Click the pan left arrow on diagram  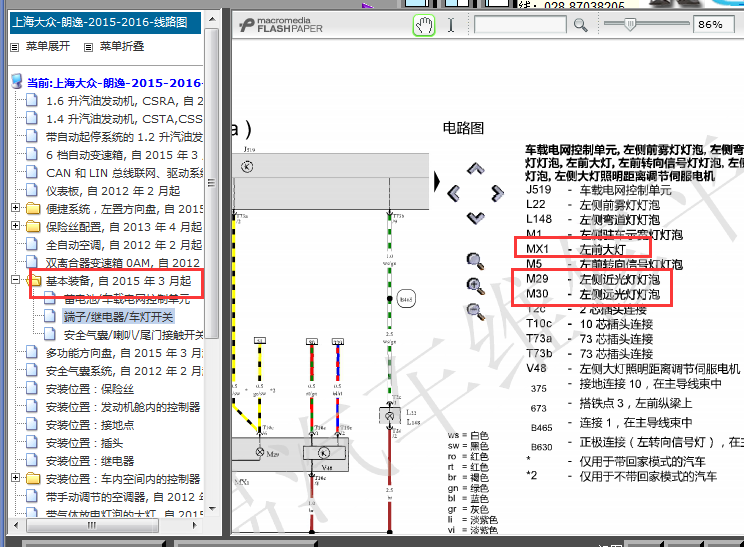(454, 193)
